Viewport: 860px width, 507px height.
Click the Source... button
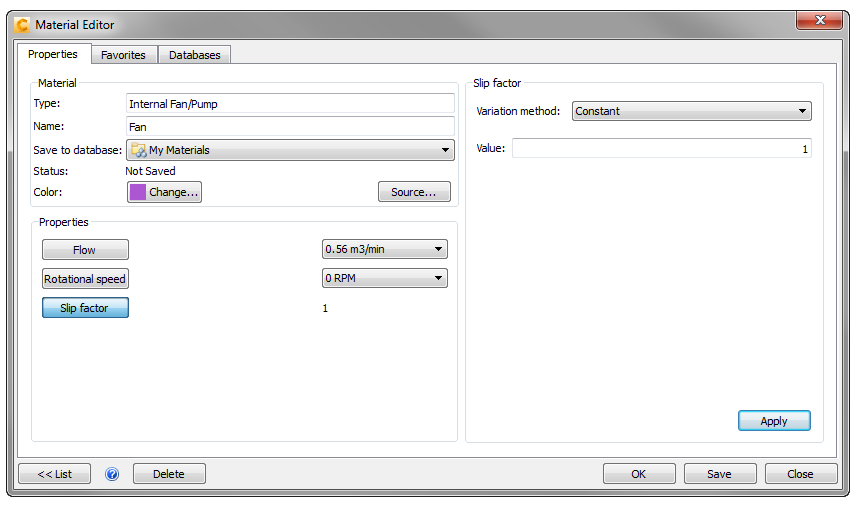(x=414, y=192)
